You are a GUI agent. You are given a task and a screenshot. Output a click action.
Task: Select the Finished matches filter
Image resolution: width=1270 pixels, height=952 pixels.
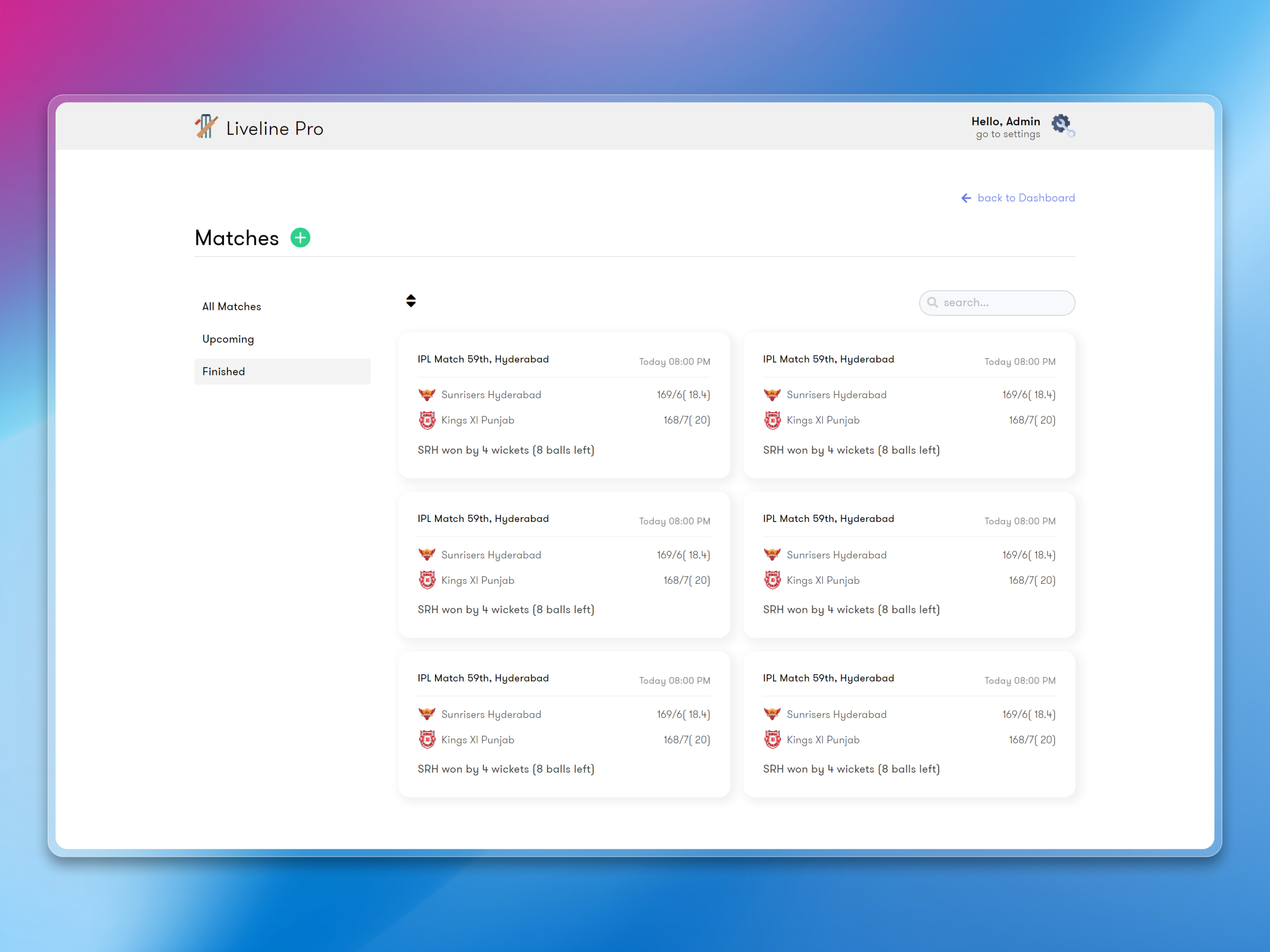click(x=283, y=372)
